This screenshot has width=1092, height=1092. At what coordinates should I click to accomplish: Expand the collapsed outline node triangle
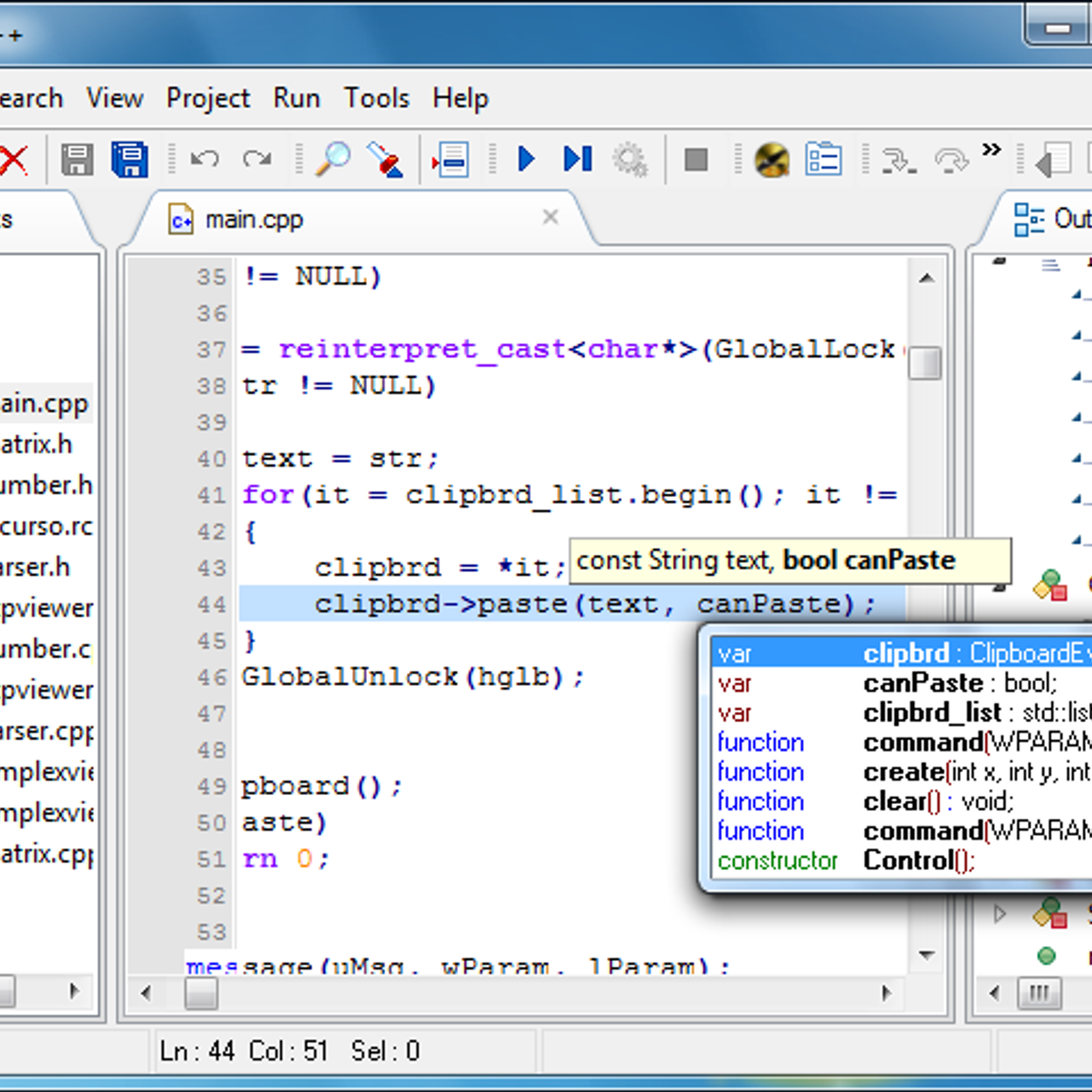[x=1000, y=913]
